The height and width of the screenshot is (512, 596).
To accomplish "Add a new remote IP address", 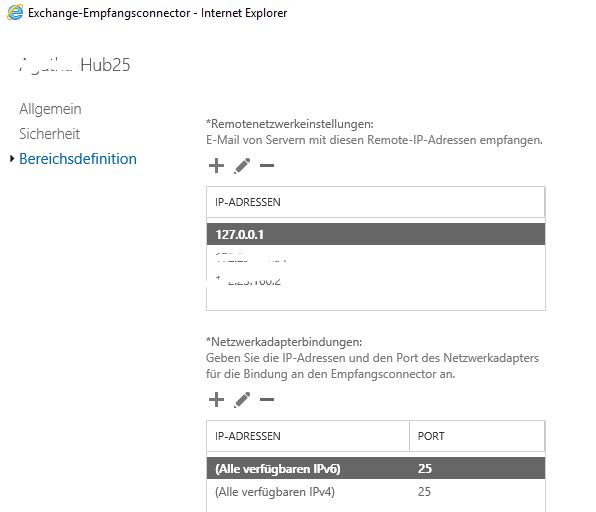I will point(216,165).
